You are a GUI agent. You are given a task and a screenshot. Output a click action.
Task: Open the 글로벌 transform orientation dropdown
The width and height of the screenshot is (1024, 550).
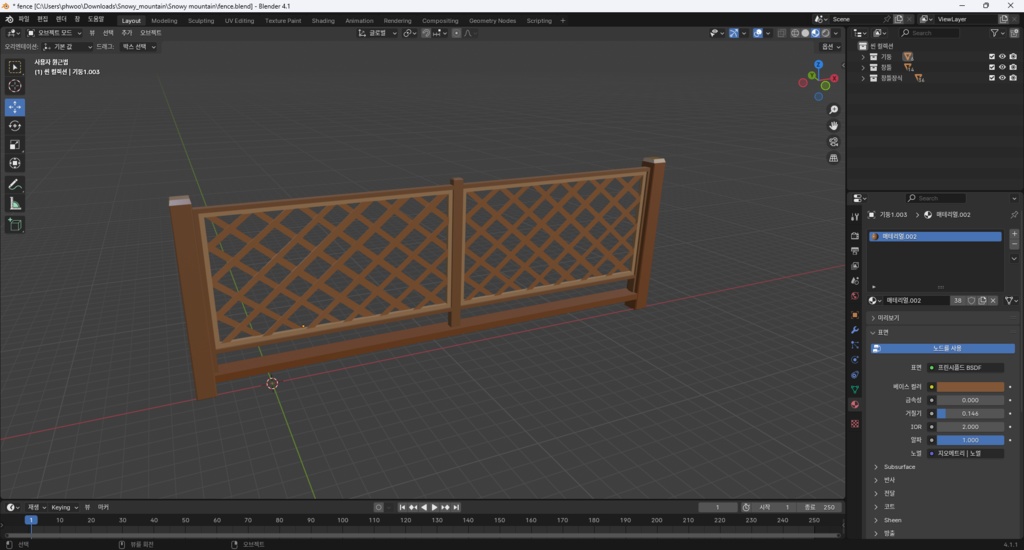(x=377, y=33)
